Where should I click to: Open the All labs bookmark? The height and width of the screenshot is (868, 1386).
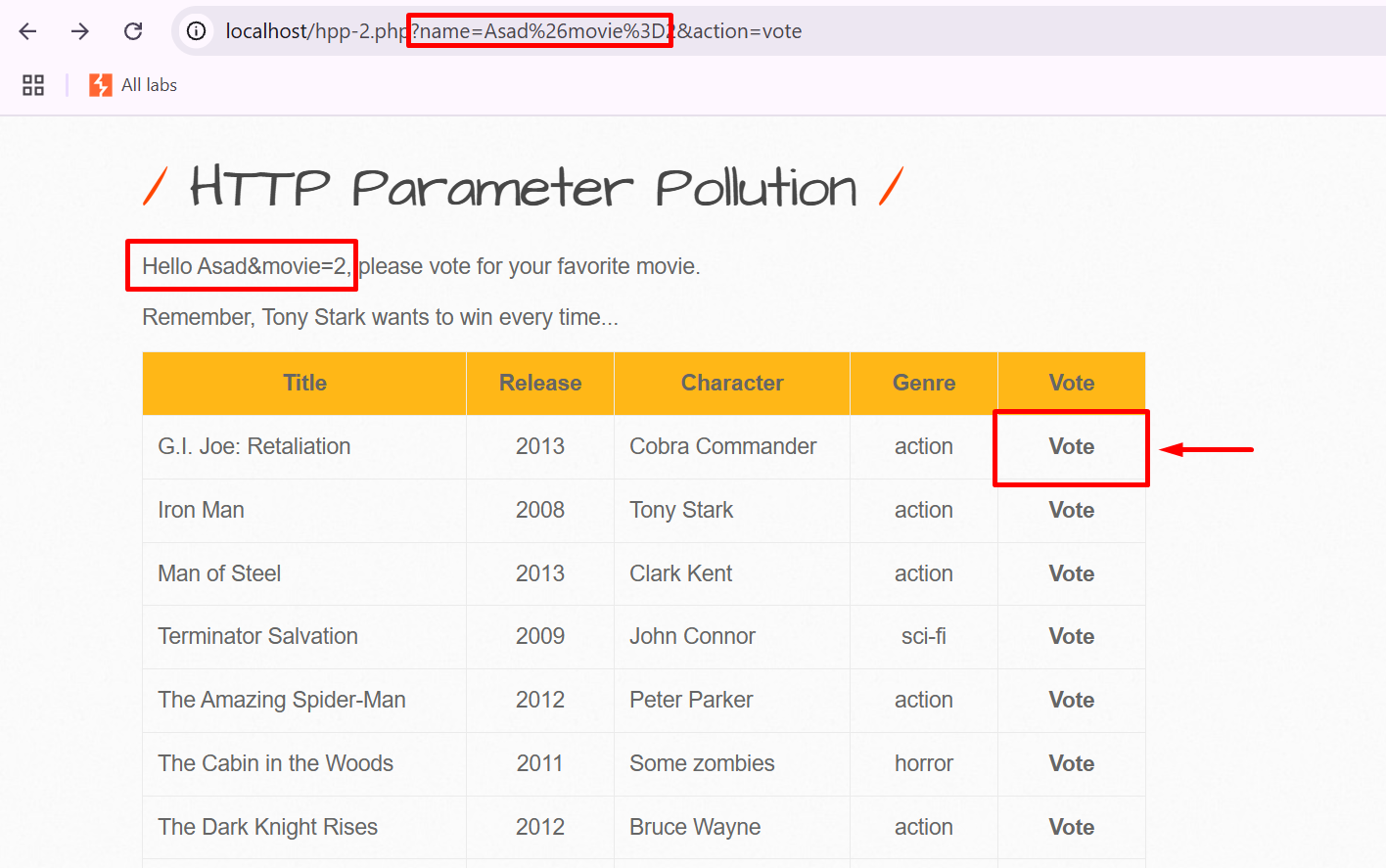tap(149, 85)
